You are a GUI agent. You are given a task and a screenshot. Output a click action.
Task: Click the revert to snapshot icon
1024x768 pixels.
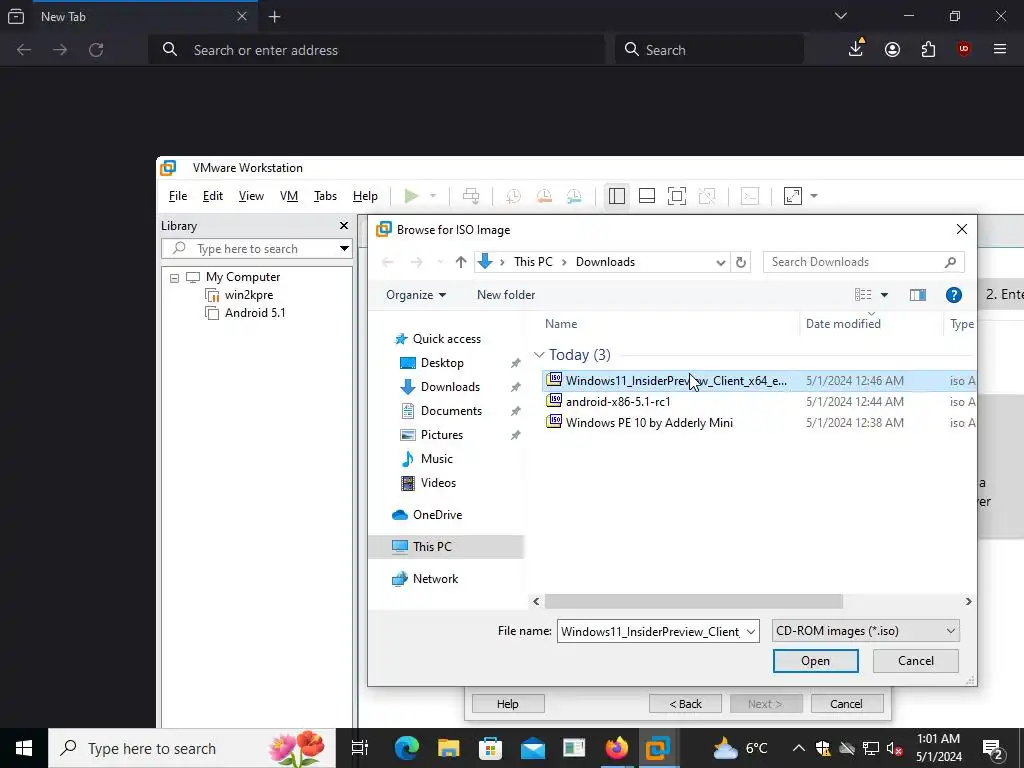544,196
